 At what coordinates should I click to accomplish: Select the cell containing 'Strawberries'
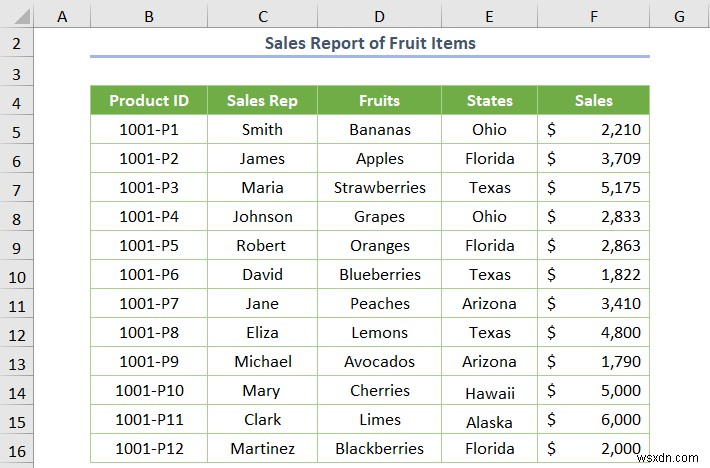380,188
